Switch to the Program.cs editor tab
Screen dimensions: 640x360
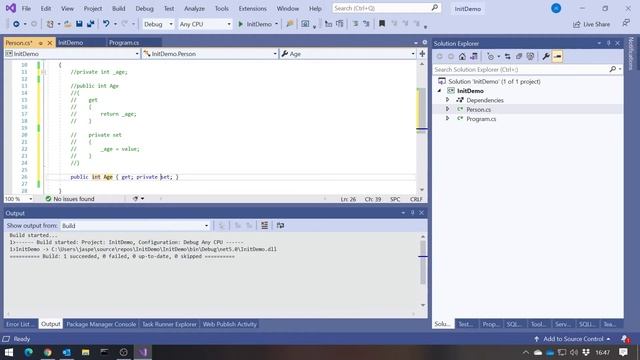[124, 43]
